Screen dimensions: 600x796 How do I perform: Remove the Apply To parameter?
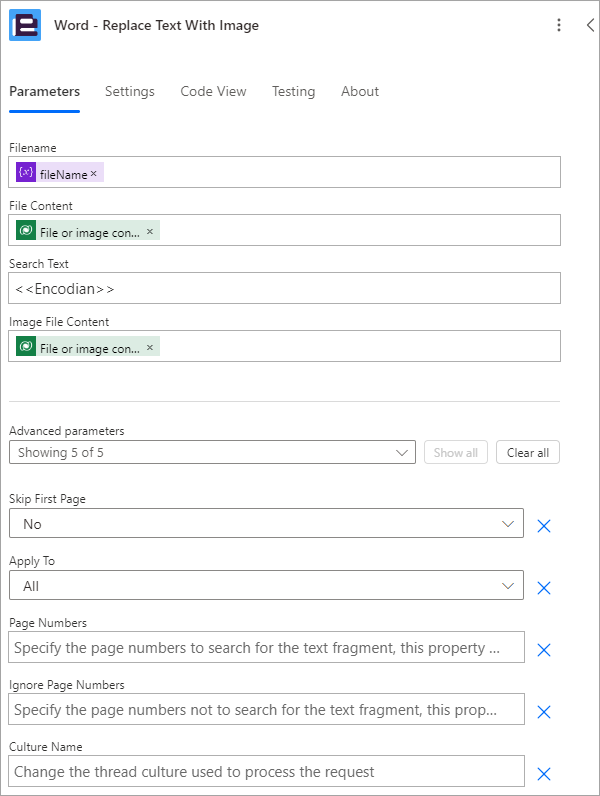tap(544, 588)
